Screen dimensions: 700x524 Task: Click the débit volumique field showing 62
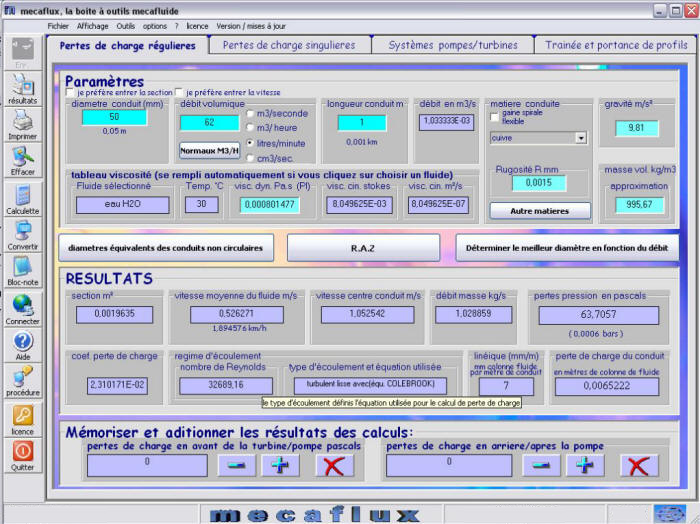coord(209,123)
